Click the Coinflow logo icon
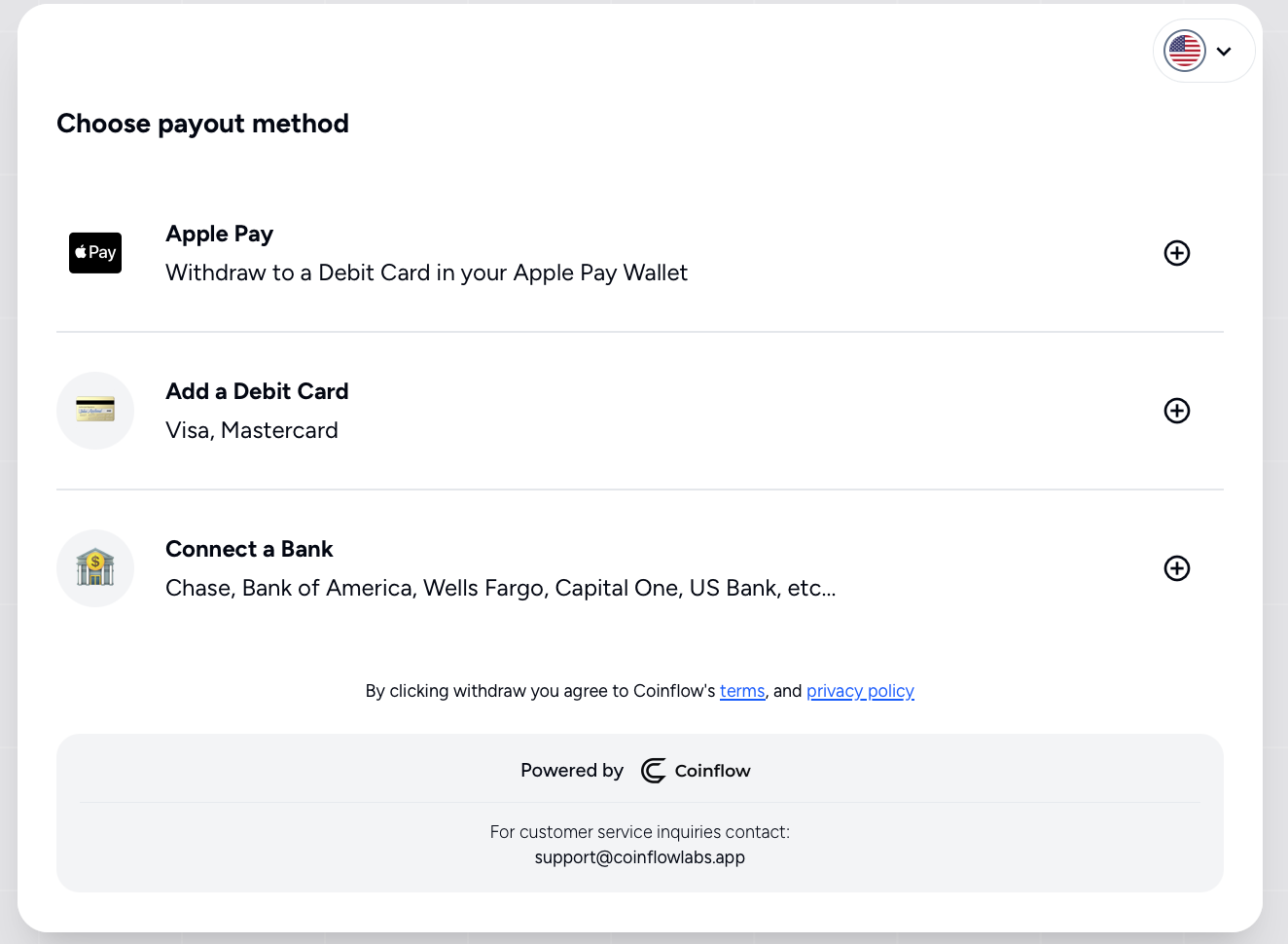 pyautogui.click(x=654, y=771)
